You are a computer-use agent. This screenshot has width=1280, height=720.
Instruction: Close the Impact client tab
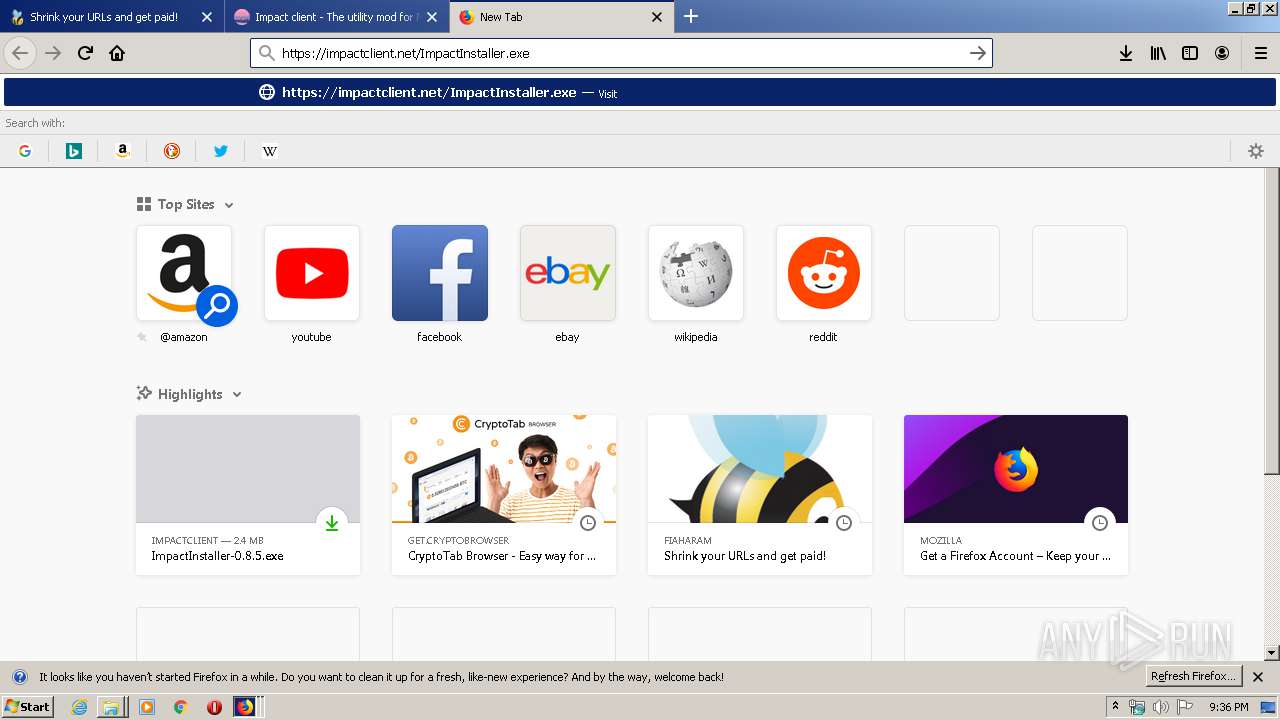pos(432,17)
